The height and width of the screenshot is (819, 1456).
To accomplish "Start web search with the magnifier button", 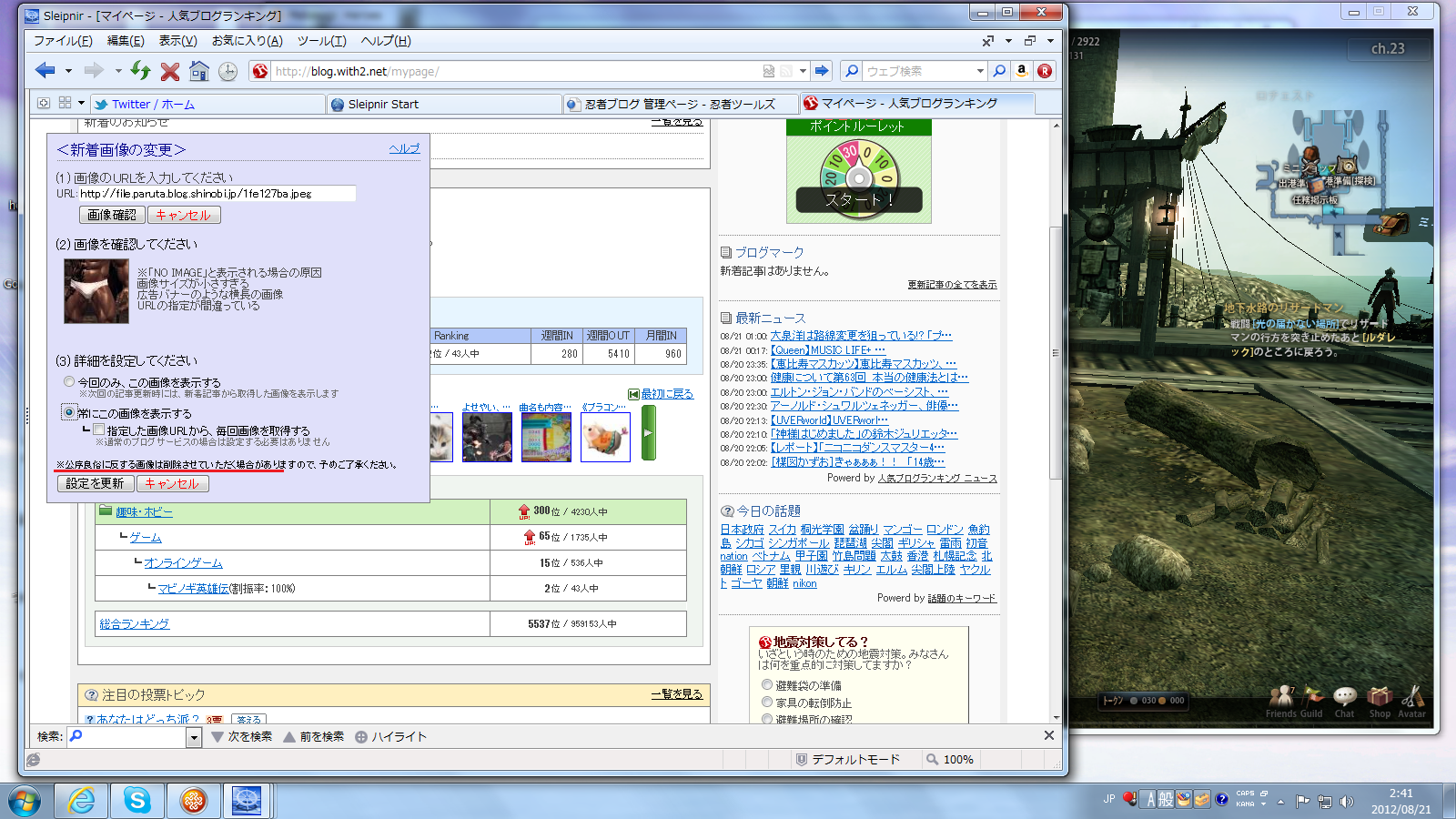I will click(999, 71).
